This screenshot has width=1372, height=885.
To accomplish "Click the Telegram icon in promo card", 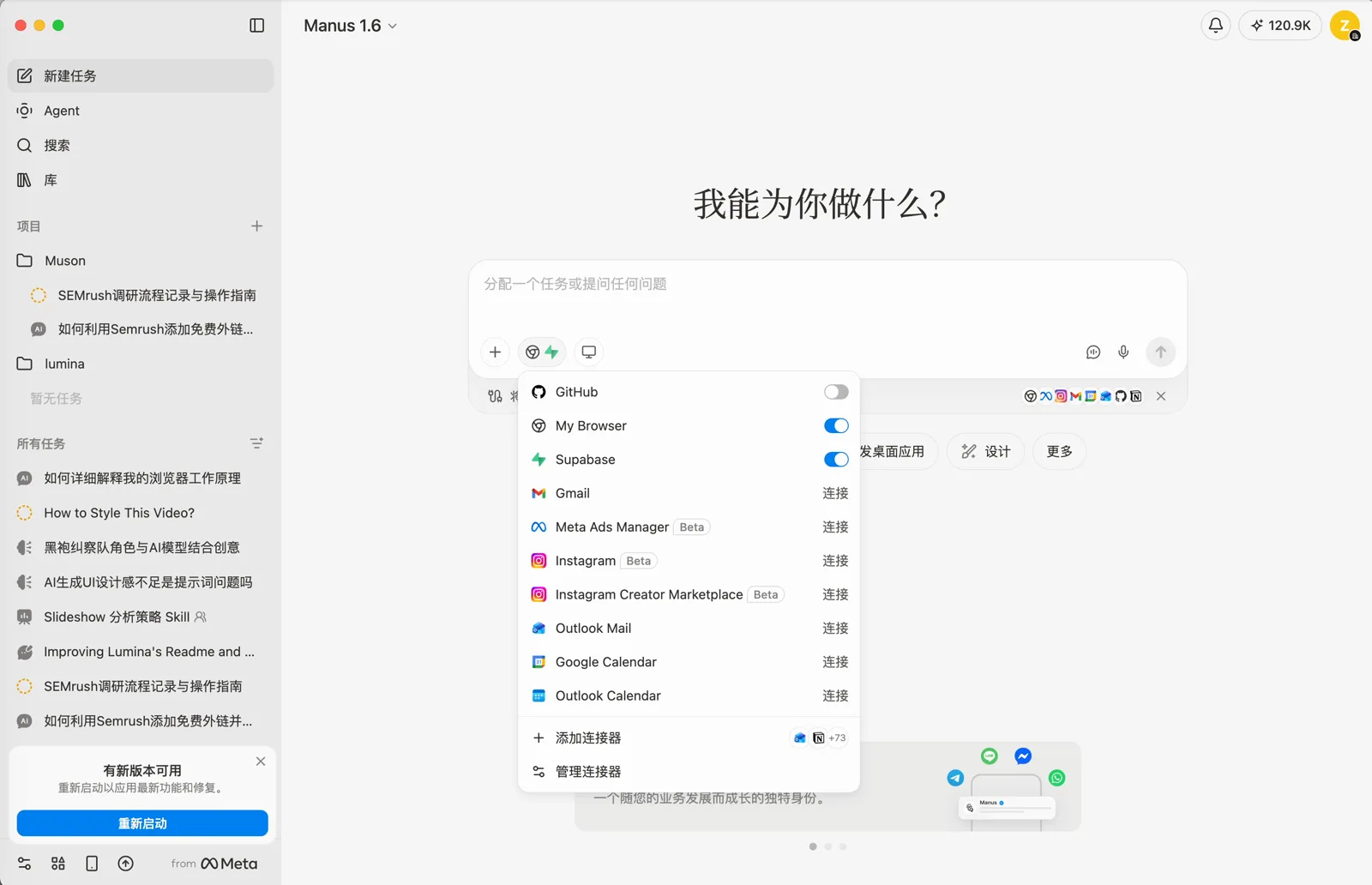I will [955, 778].
